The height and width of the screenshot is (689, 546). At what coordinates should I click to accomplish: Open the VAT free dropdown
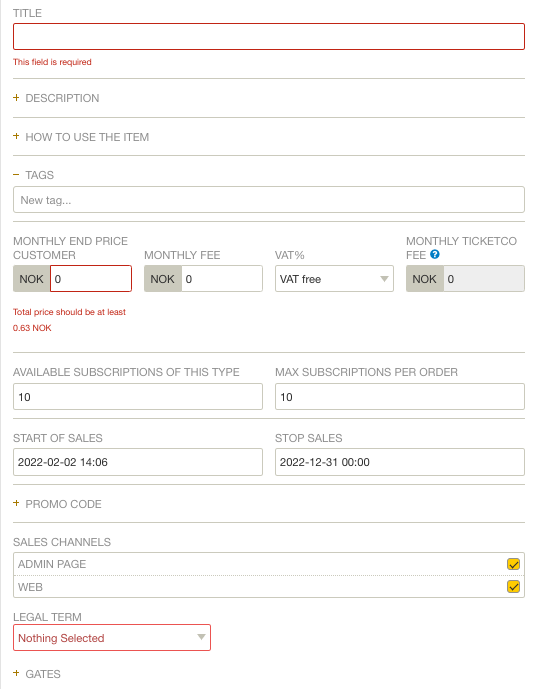(x=334, y=279)
